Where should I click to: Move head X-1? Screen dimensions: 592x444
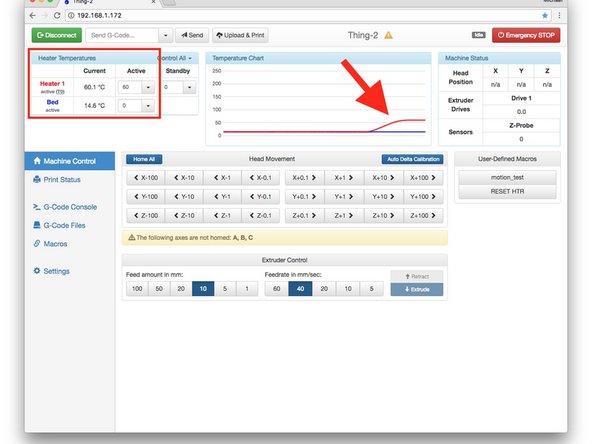coord(222,177)
